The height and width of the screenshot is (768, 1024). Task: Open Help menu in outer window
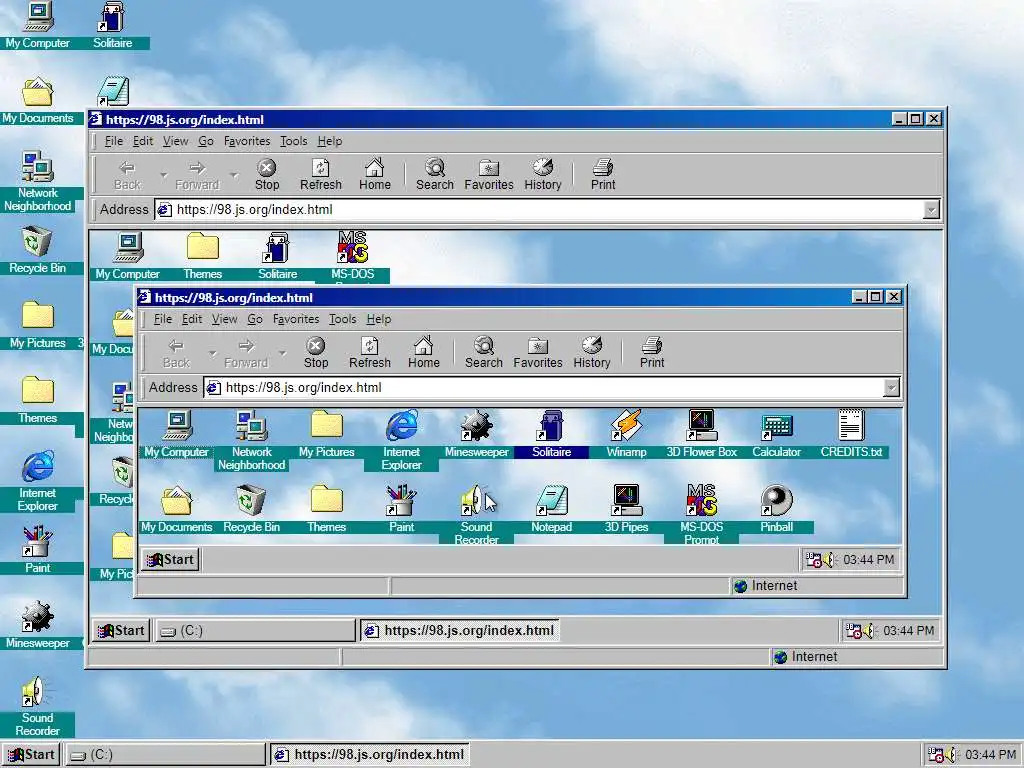(330, 141)
